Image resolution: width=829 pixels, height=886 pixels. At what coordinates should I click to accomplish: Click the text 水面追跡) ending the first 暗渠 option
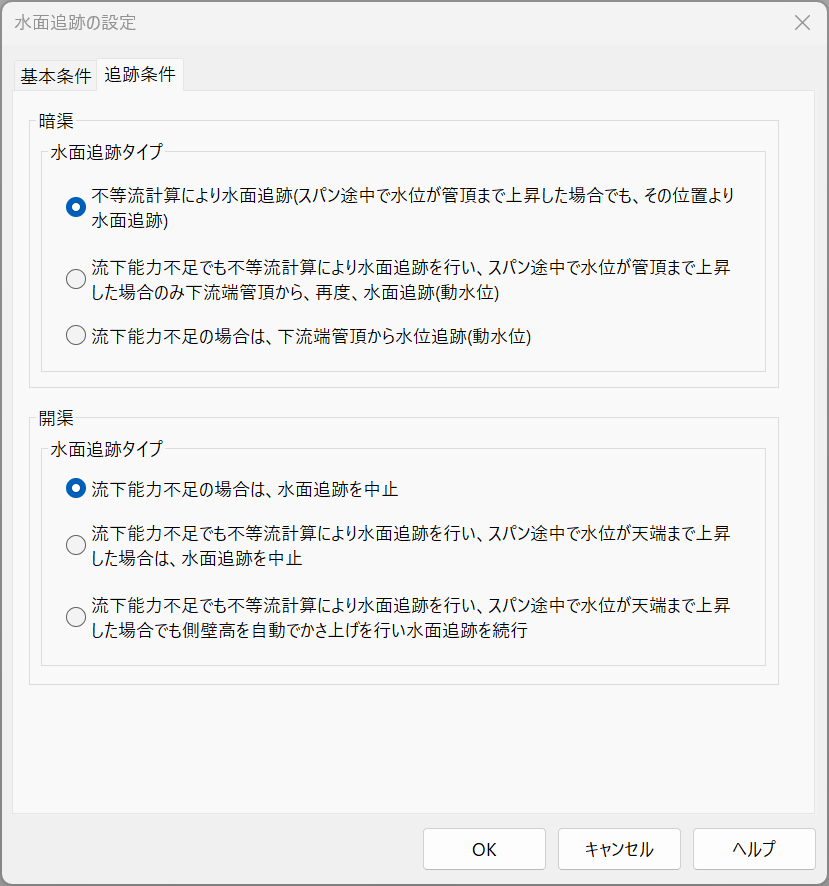[x=129, y=220]
